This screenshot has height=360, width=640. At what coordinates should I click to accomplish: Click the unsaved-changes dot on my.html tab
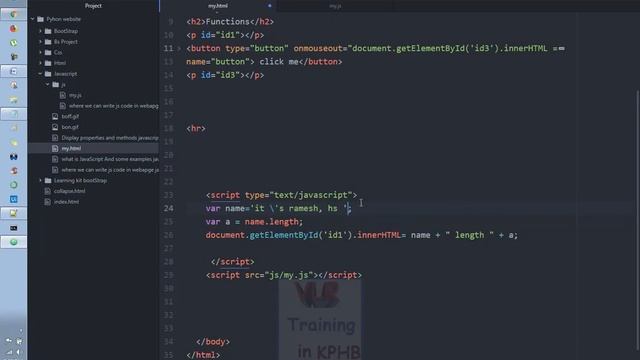269,6
